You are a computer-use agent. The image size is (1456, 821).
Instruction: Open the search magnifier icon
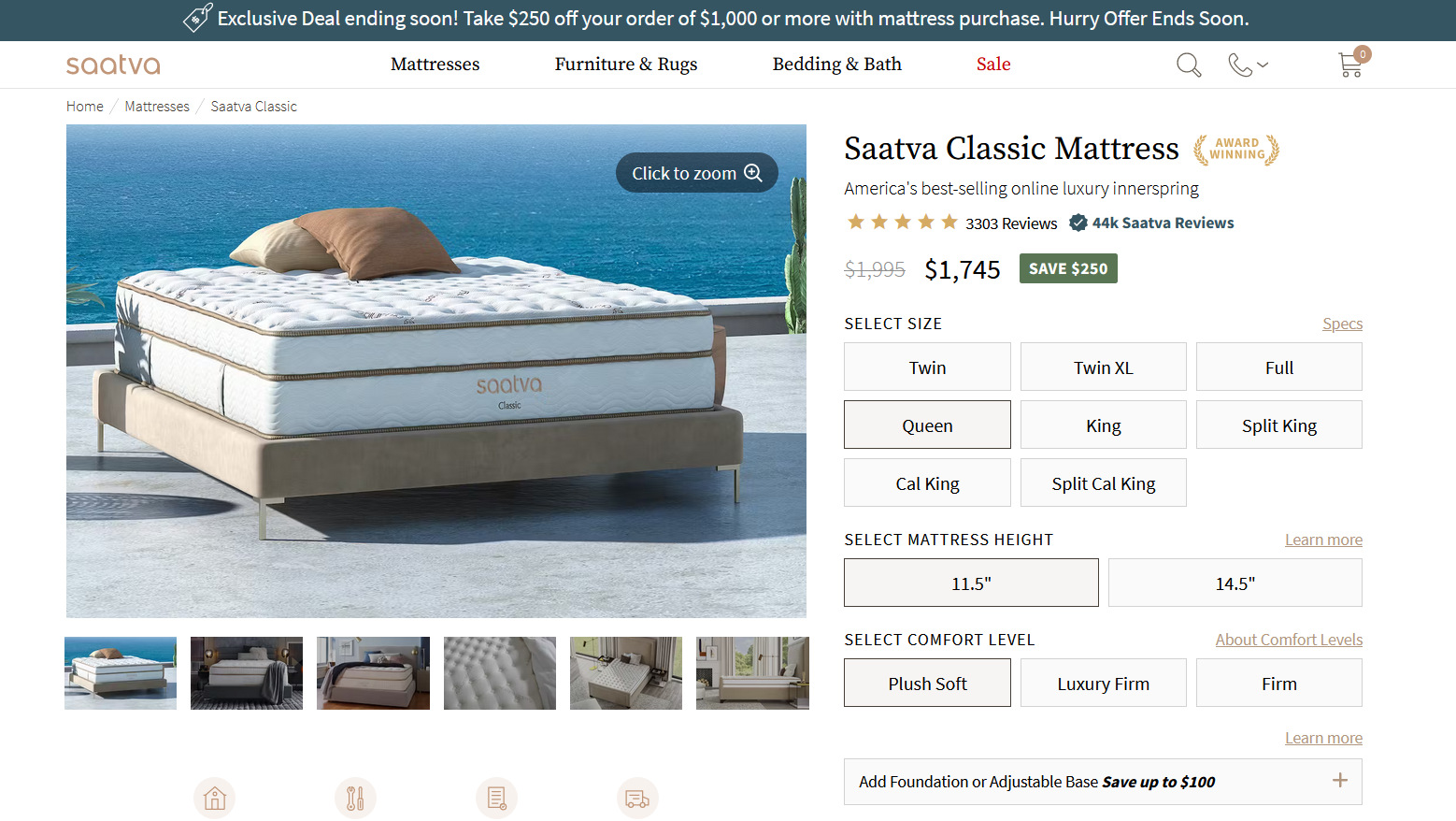pyautogui.click(x=1188, y=65)
